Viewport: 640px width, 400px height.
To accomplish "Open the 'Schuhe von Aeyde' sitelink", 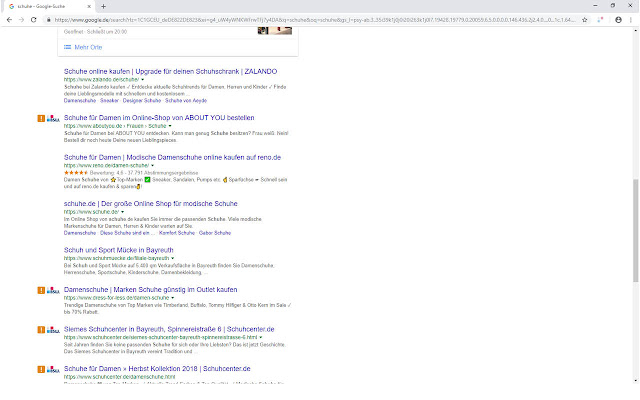I will 186,100.
